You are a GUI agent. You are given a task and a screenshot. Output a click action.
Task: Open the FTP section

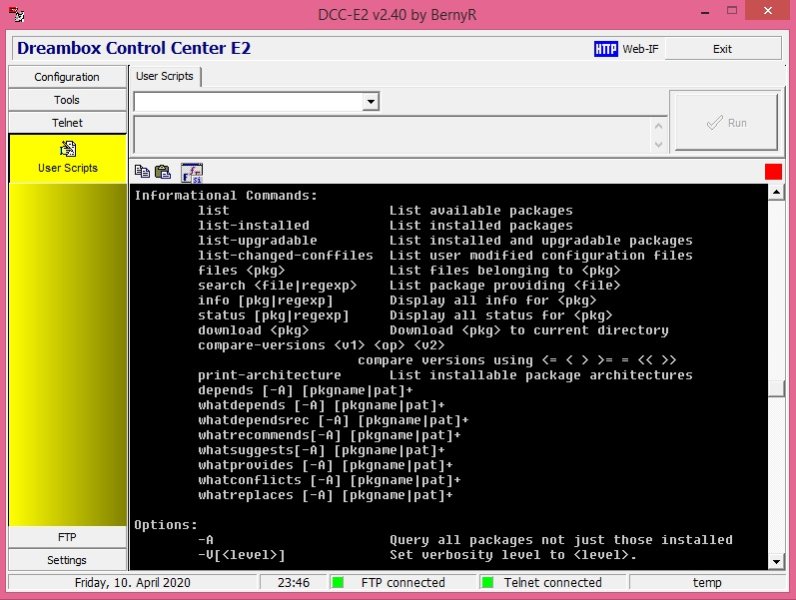(x=67, y=537)
